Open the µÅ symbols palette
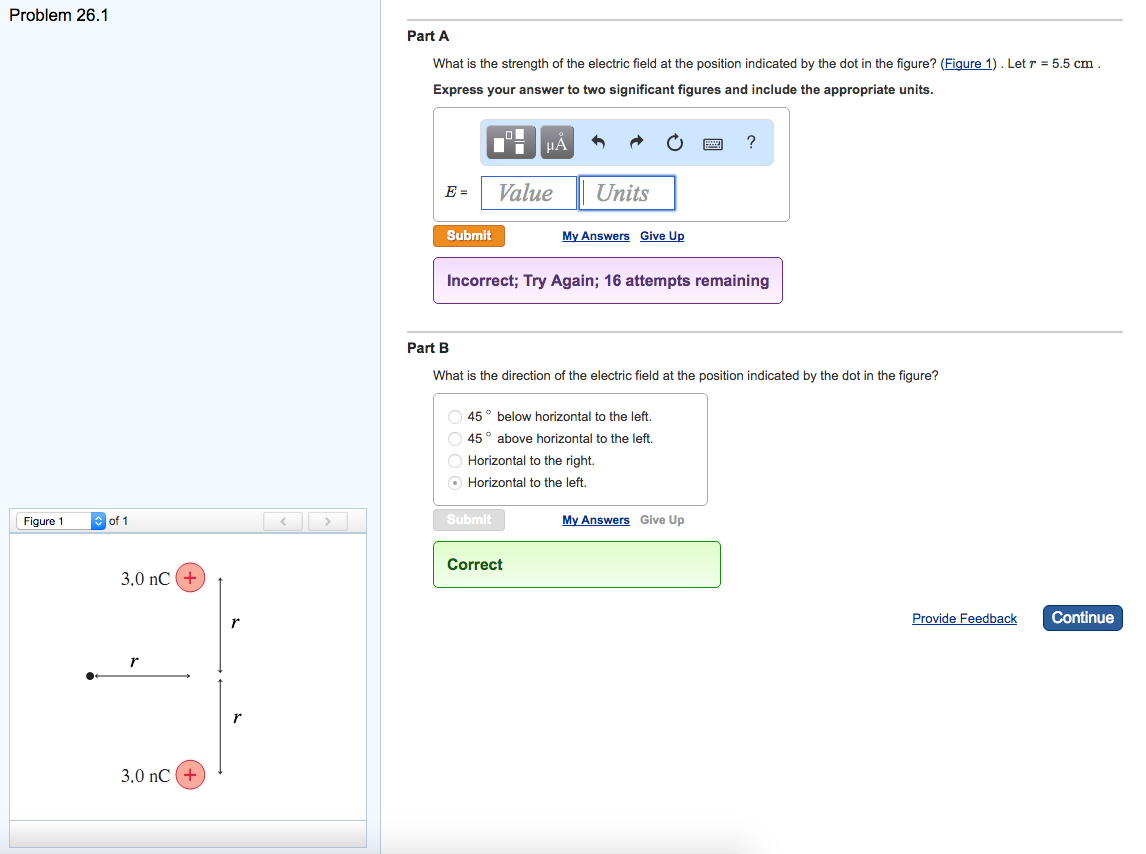 click(557, 142)
